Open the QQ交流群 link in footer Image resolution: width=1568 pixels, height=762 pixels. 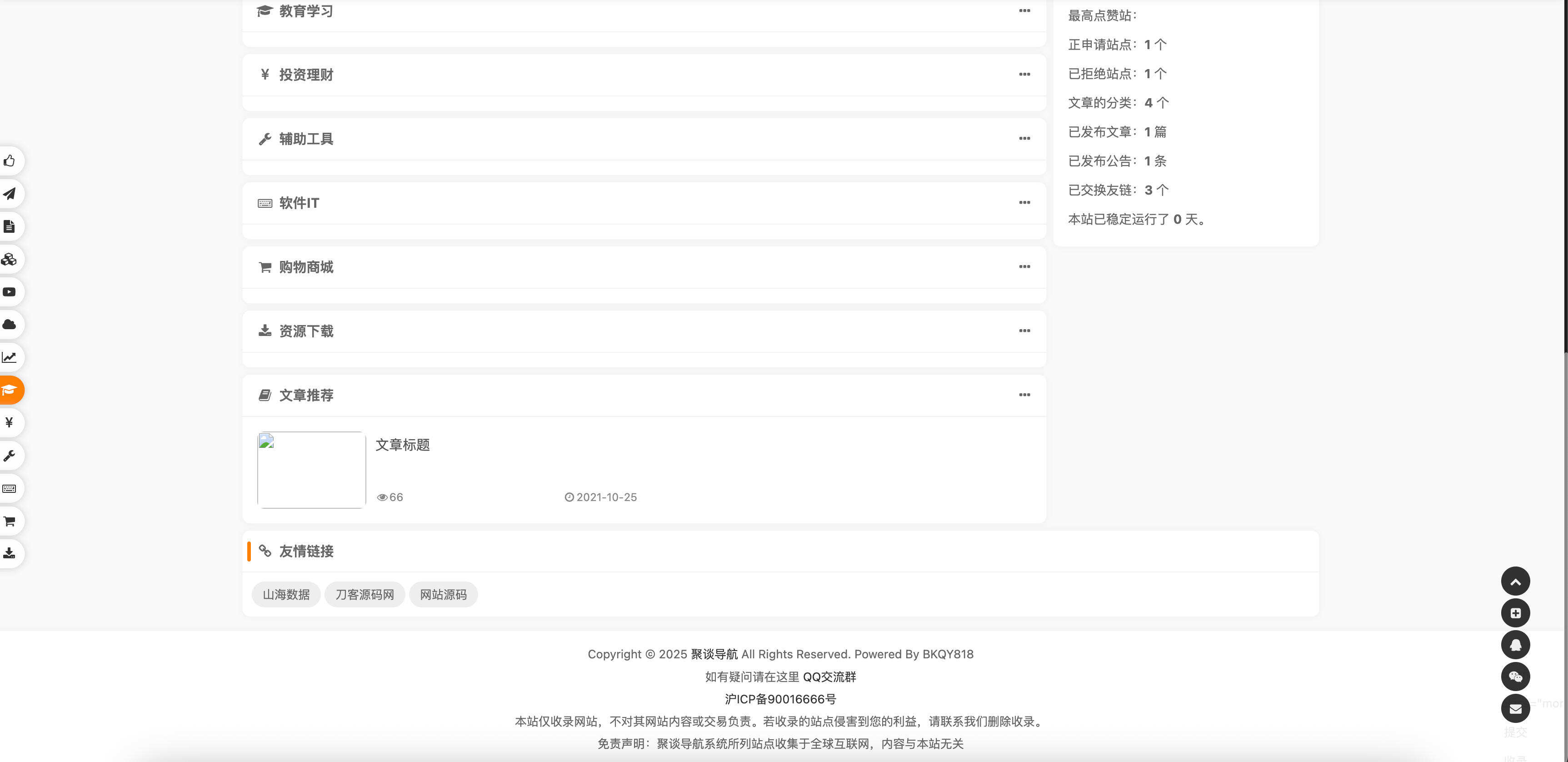tap(831, 676)
